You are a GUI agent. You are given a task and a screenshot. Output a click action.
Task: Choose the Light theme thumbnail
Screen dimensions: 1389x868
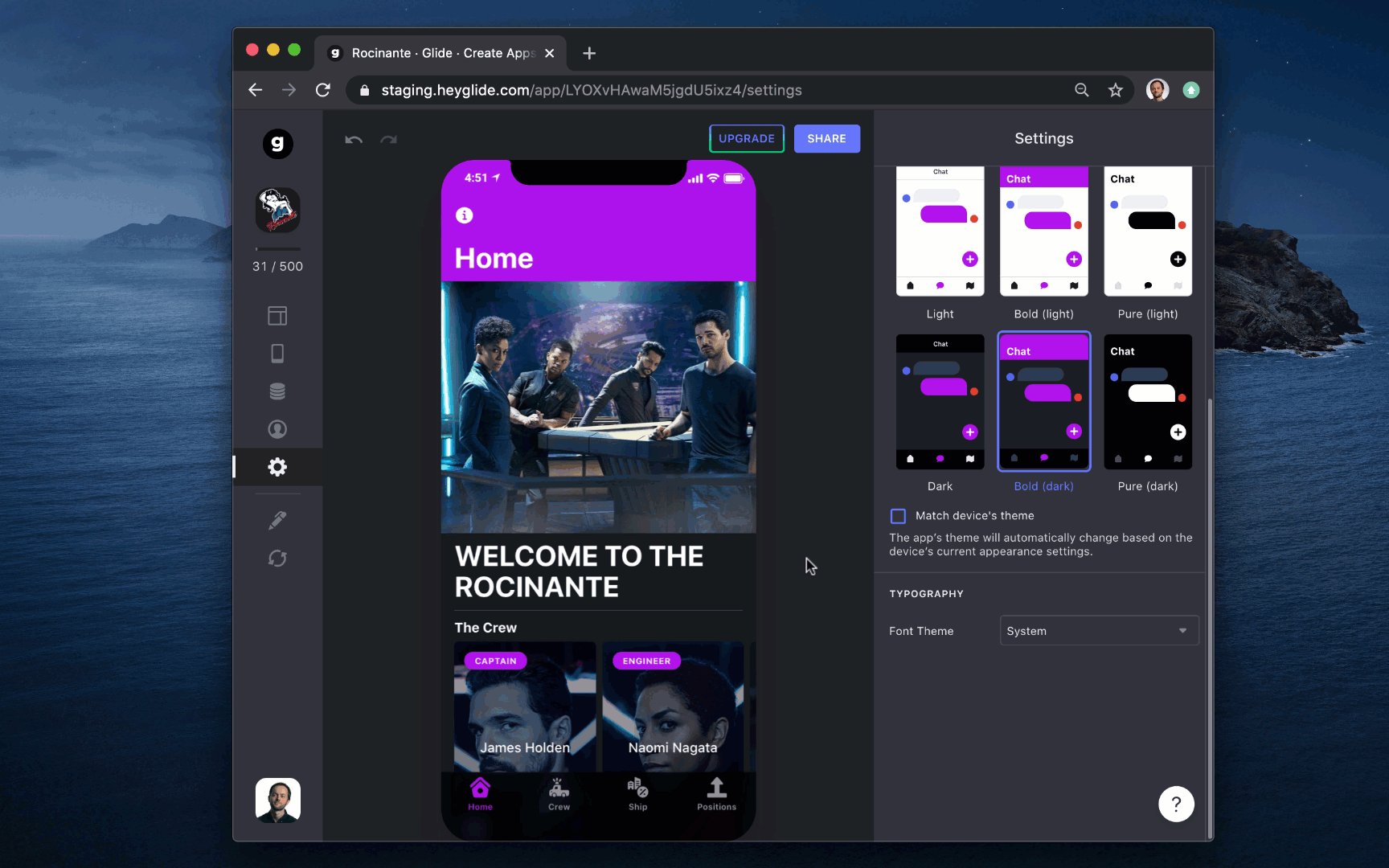click(940, 231)
